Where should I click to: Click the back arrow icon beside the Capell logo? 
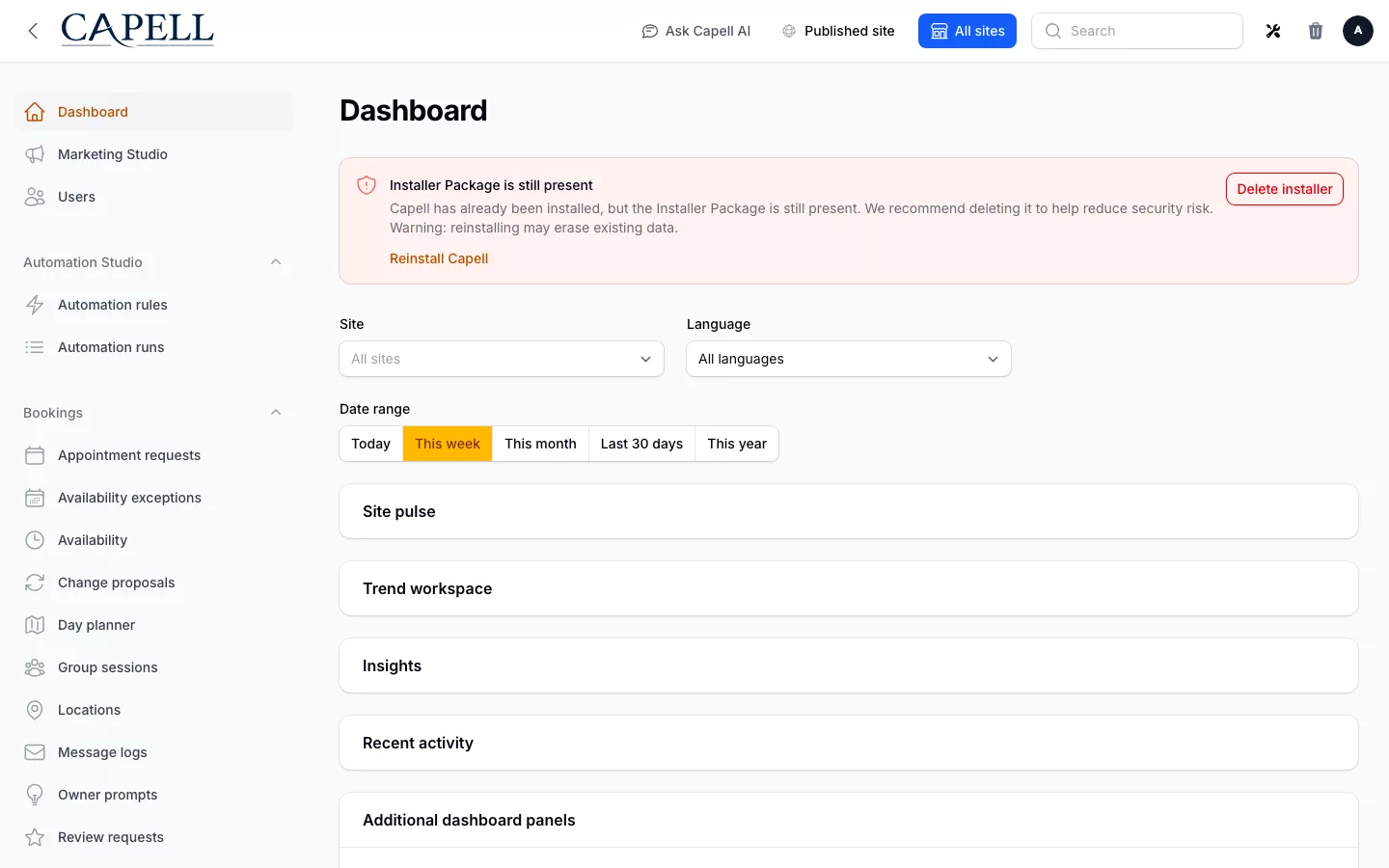pyautogui.click(x=33, y=31)
